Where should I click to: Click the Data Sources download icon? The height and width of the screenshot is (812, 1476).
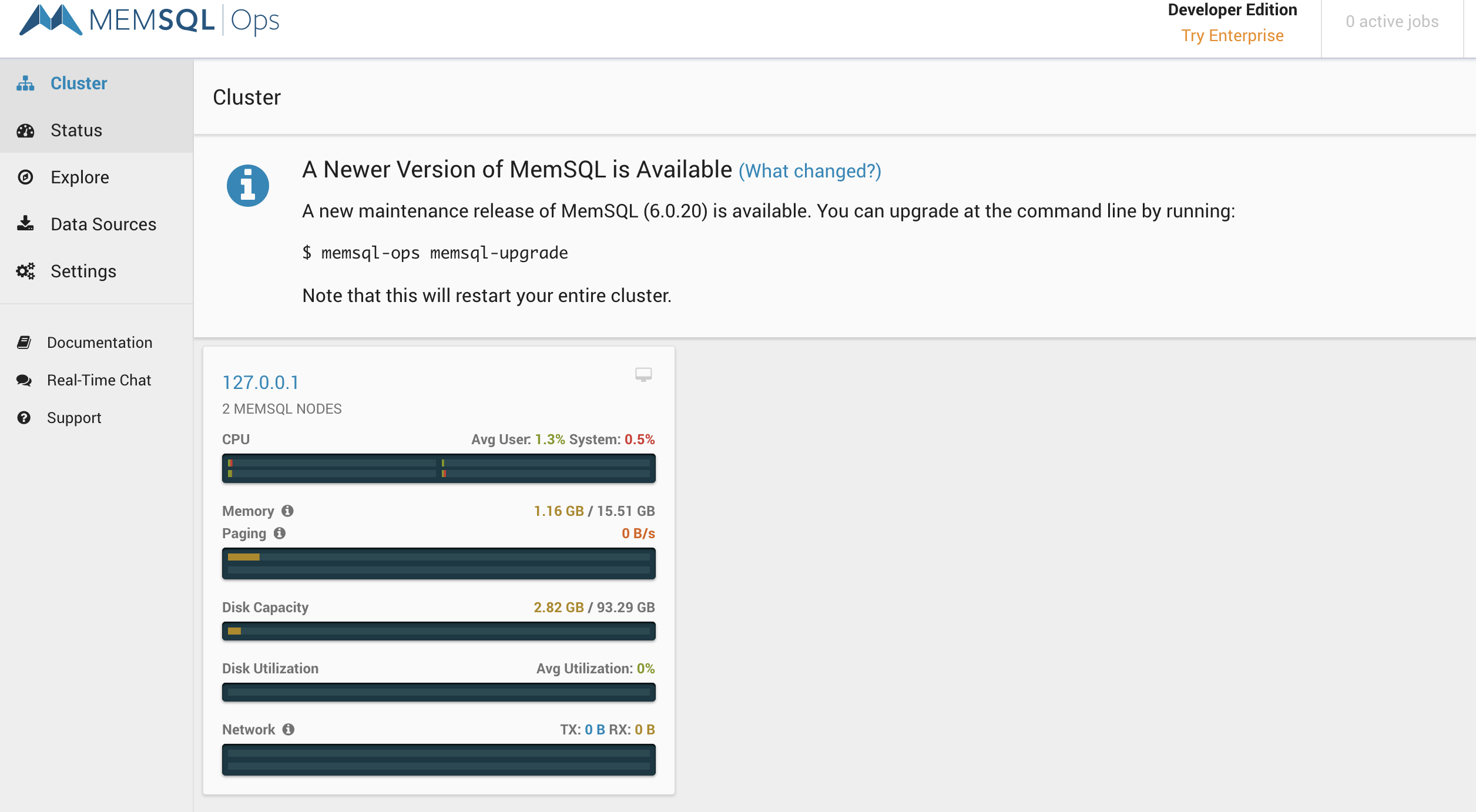(x=25, y=223)
